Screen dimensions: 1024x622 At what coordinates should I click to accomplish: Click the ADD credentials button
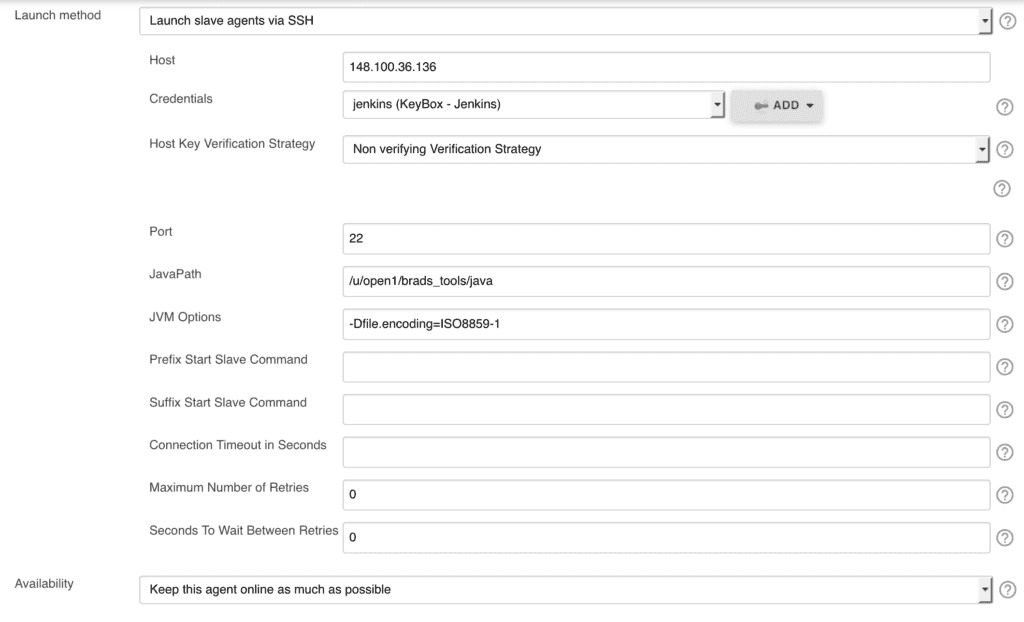point(777,105)
